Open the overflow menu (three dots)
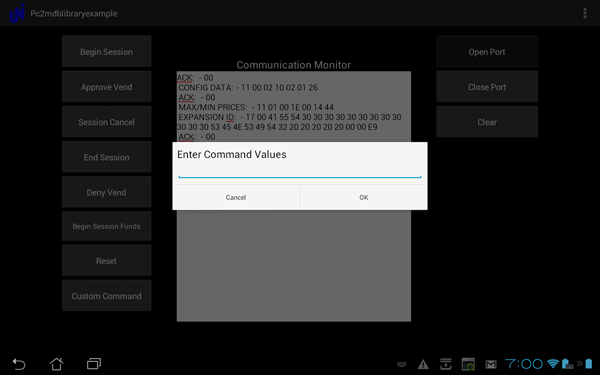Viewport: 600px width, 375px height. click(x=585, y=13)
